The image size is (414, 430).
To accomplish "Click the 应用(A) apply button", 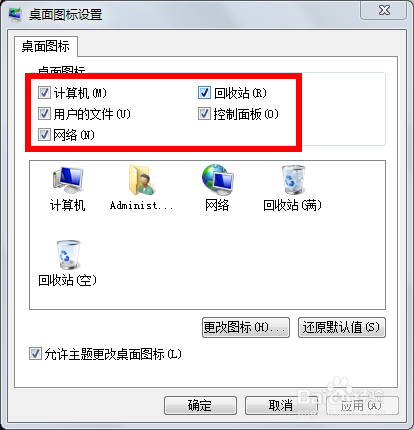I will pyautogui.click(x=362, y=405).
